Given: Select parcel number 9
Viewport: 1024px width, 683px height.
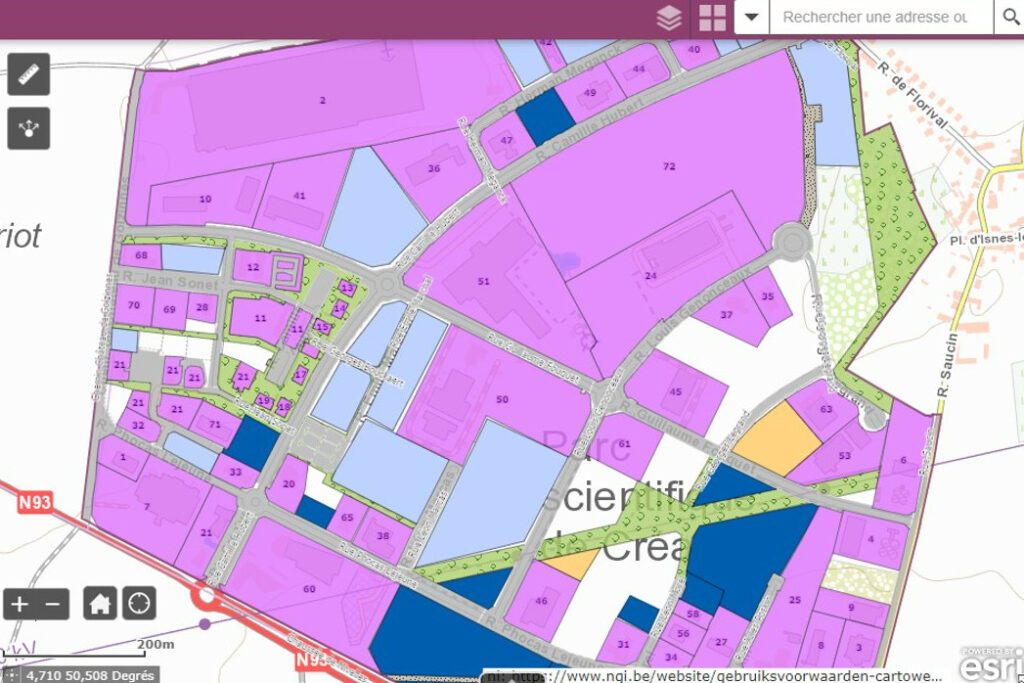Looking at the screenshot, I should (851, 607).
